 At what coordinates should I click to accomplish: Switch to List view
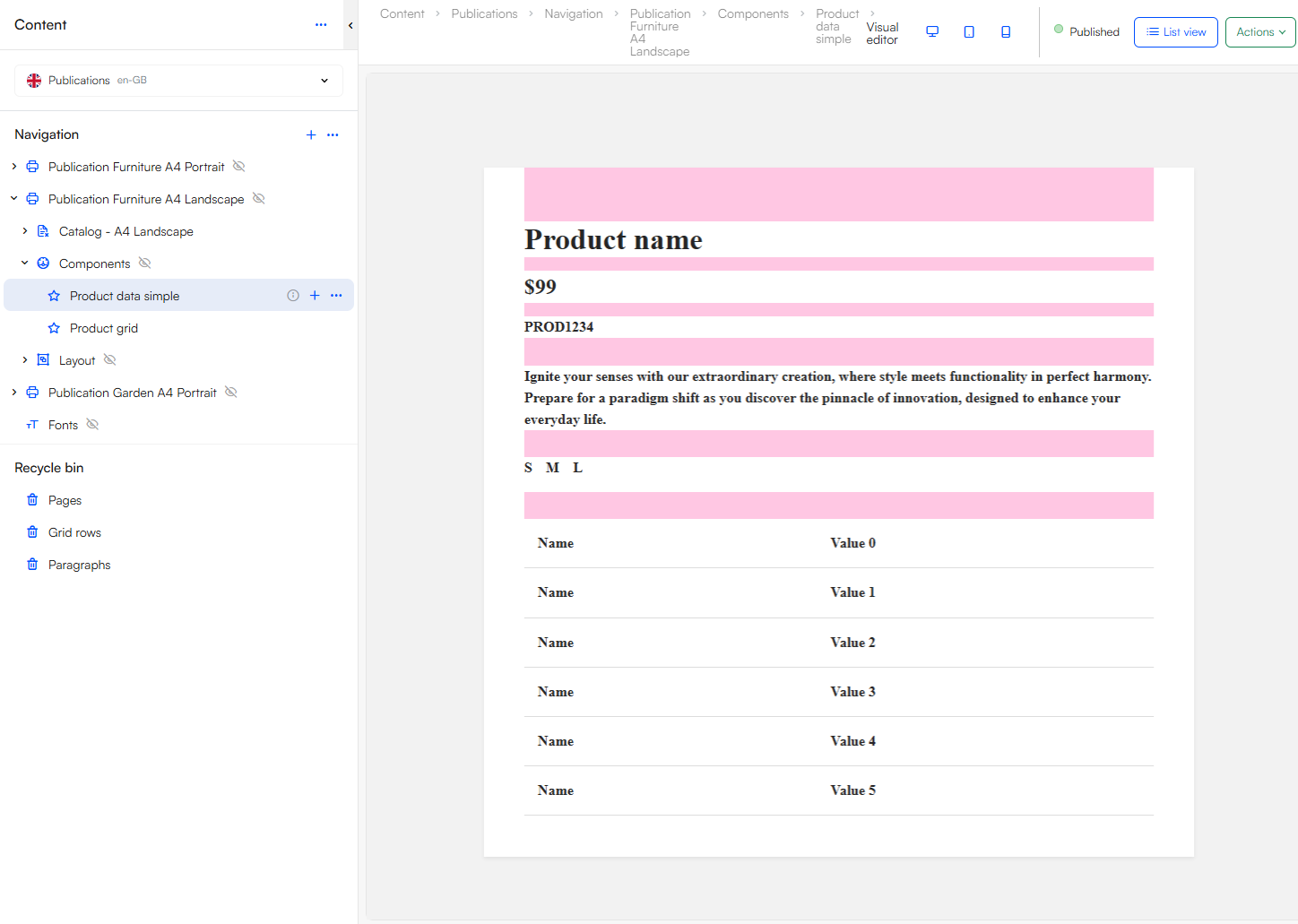[x=1175, y=32]
